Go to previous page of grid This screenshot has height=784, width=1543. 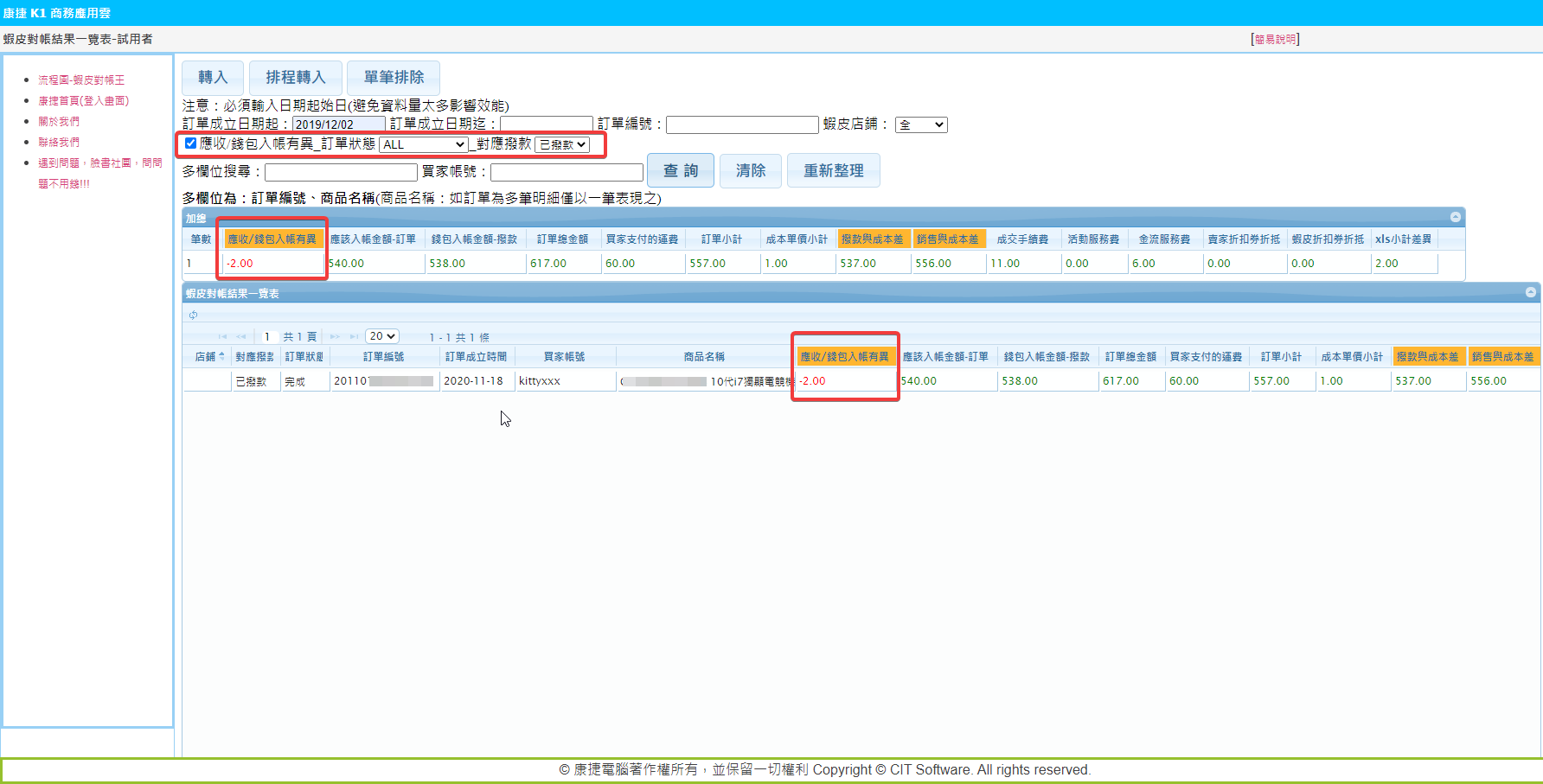(241, 336)
